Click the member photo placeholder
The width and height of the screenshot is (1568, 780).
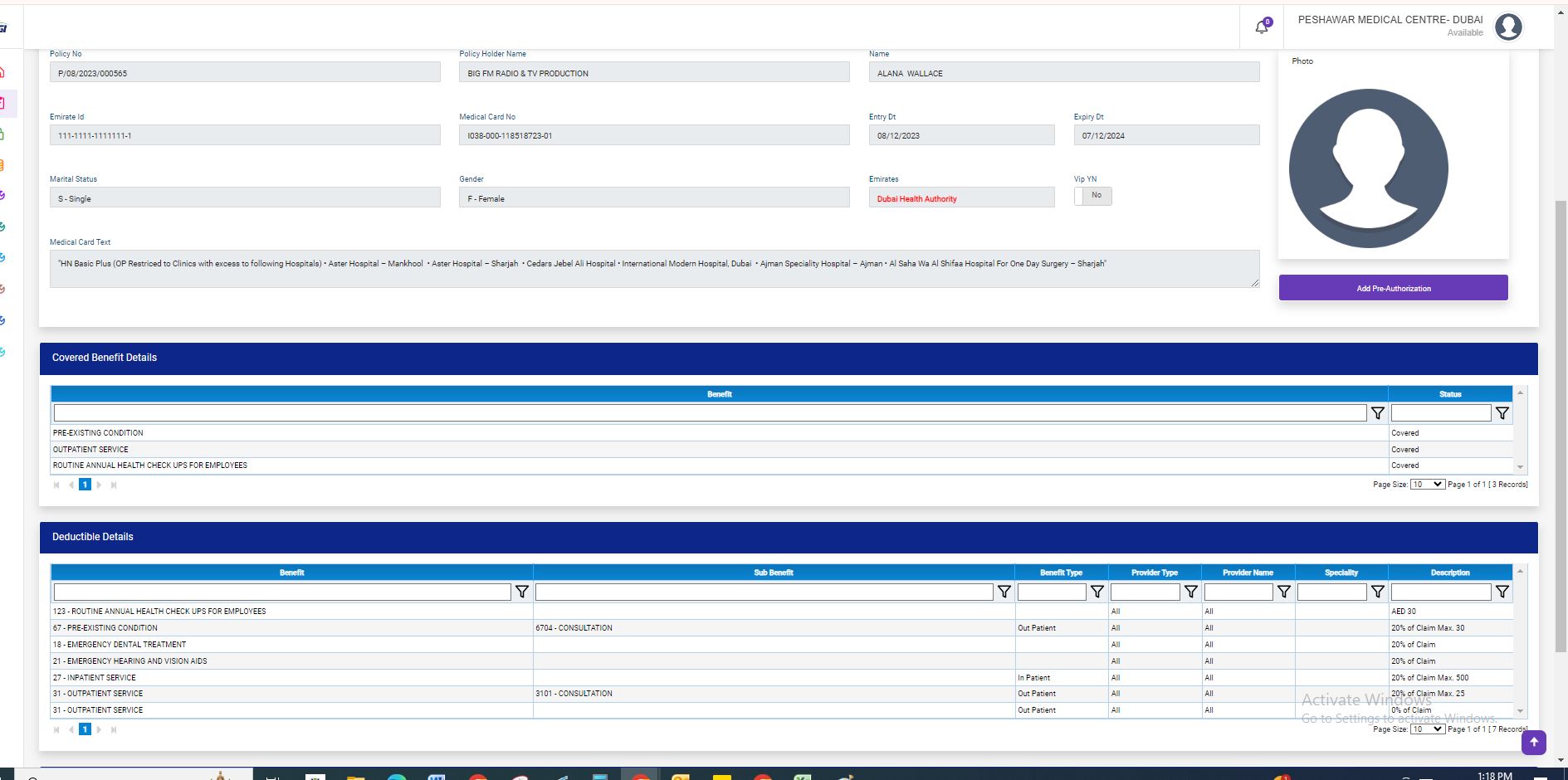pyautogui.click(x=1368, y=168)
